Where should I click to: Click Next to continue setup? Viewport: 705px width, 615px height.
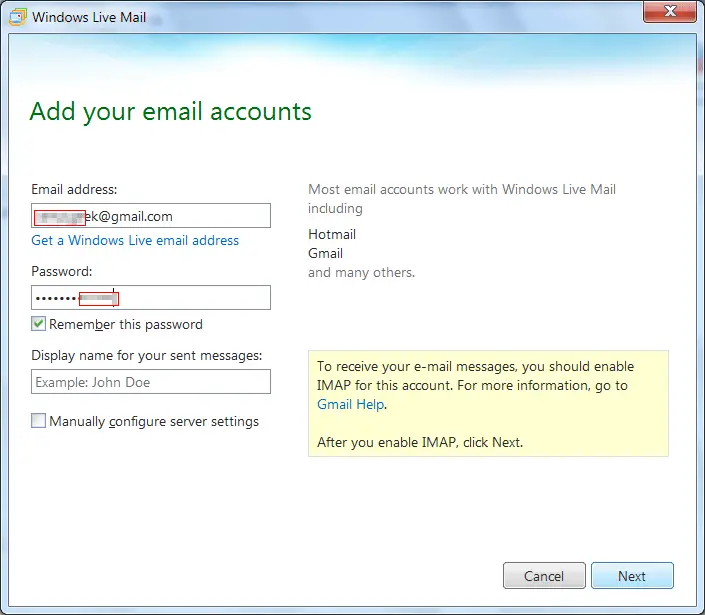pos(632,575)
